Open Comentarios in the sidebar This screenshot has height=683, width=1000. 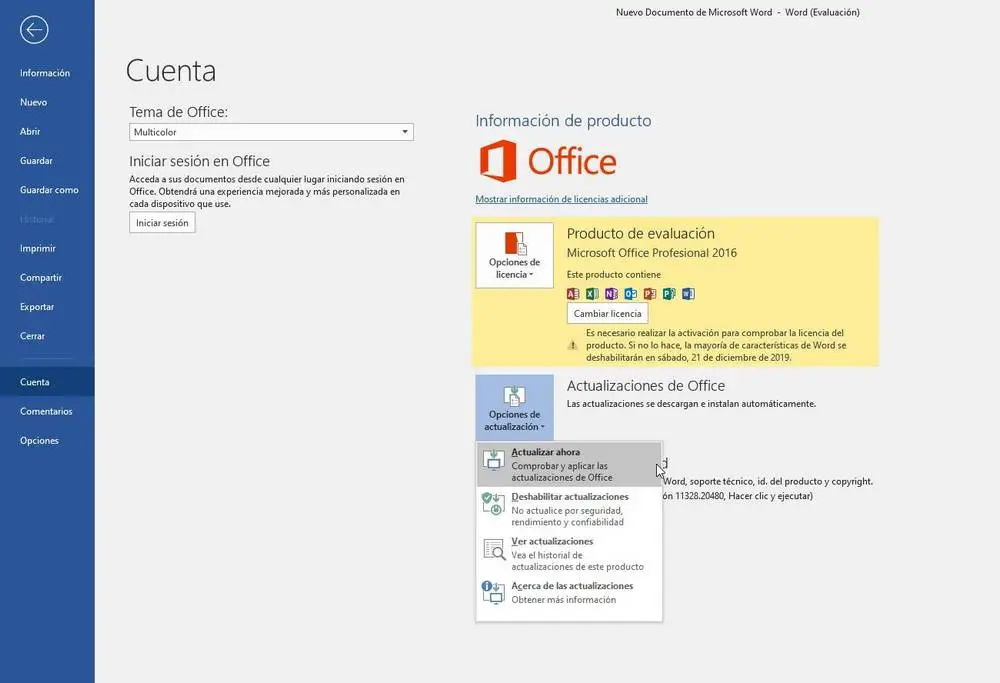(x=47, y=411)
